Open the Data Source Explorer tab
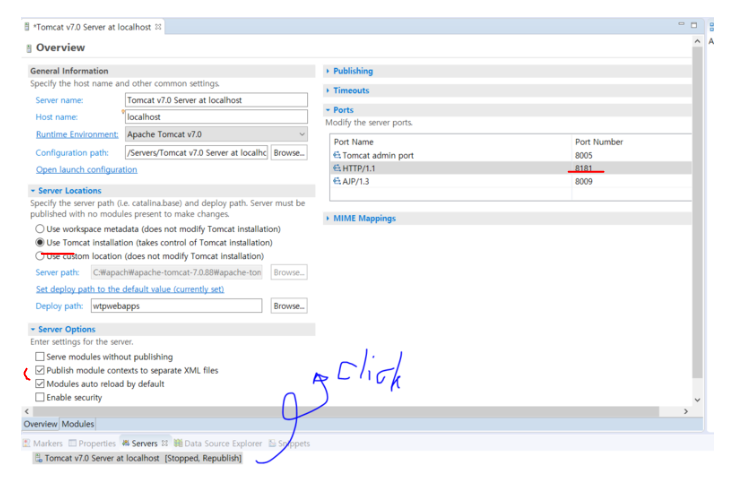738x487 pixels. click(218, 443)
